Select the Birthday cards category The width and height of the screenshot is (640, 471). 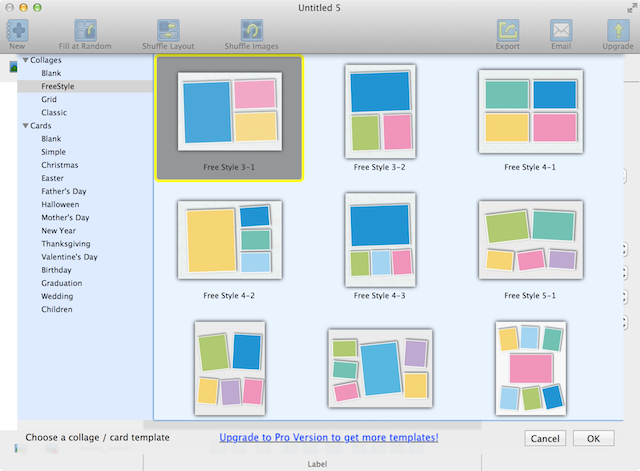coord(56,270)
